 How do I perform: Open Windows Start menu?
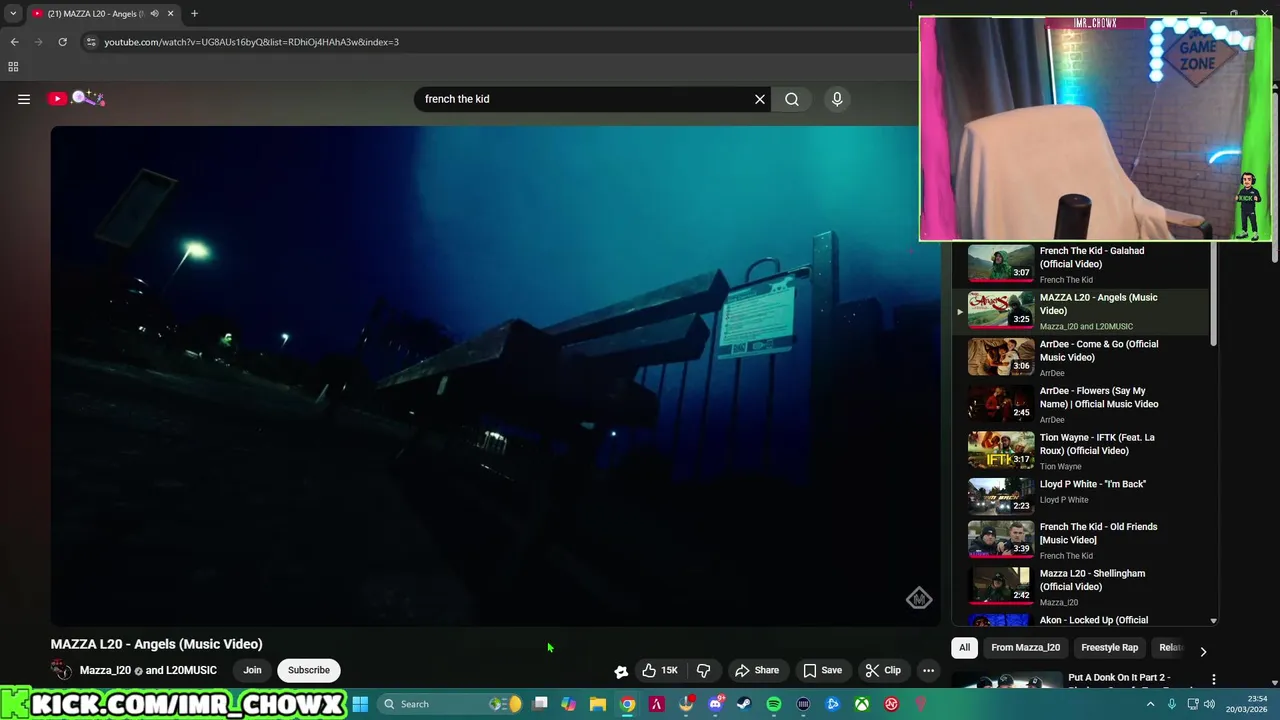[x=360, y=704]
